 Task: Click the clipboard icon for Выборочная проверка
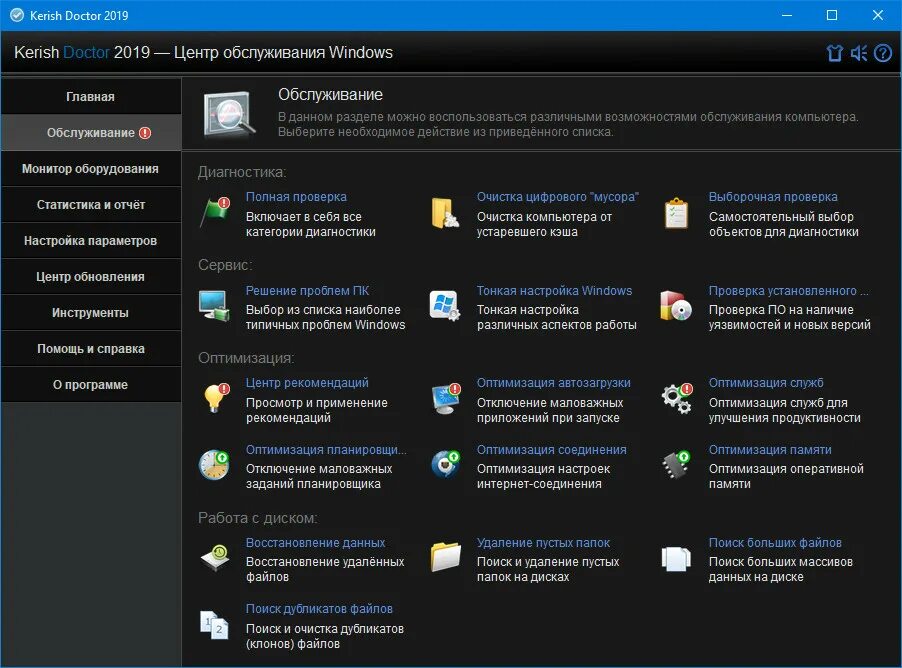pyautogui.click(x=676, y=213)
